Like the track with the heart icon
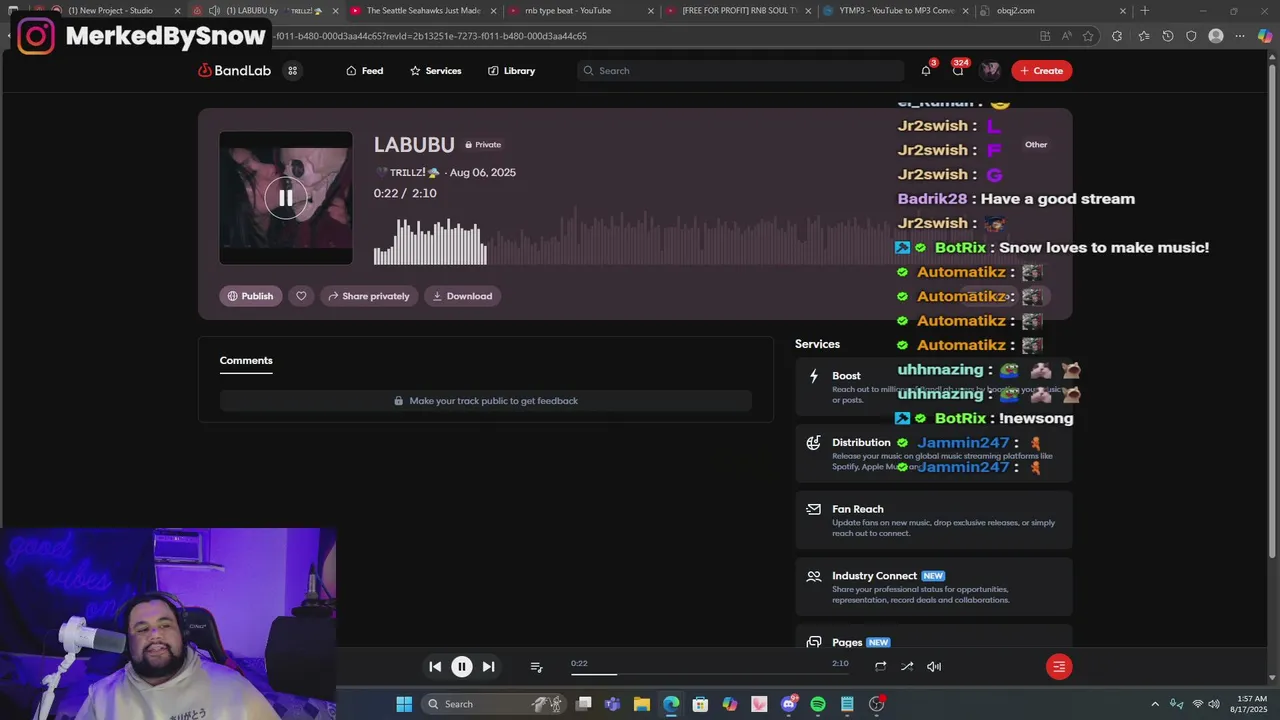The width and height of the screenshot is (1280, 720). coord(301,296)
